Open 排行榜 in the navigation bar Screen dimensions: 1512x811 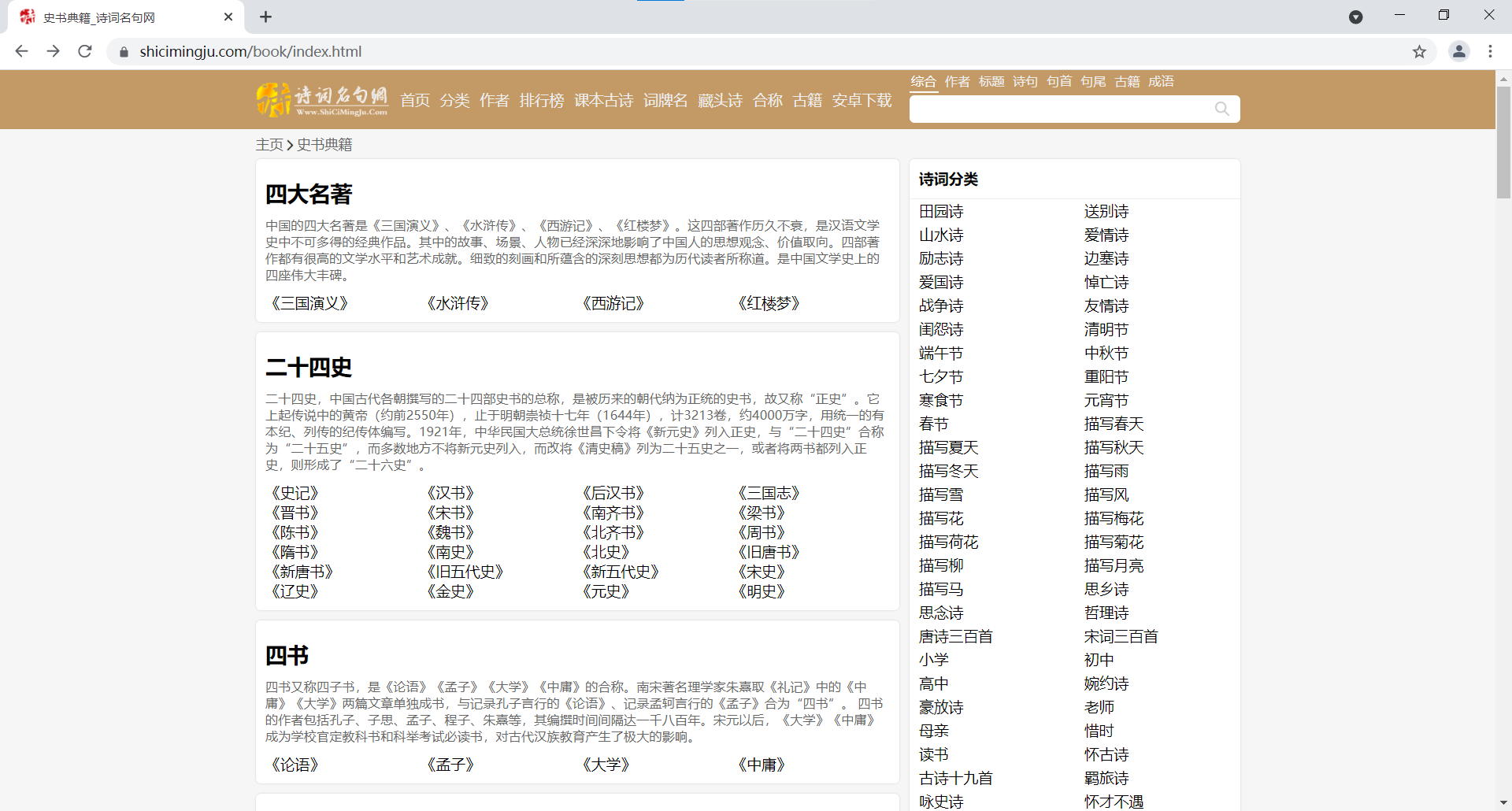542,100
